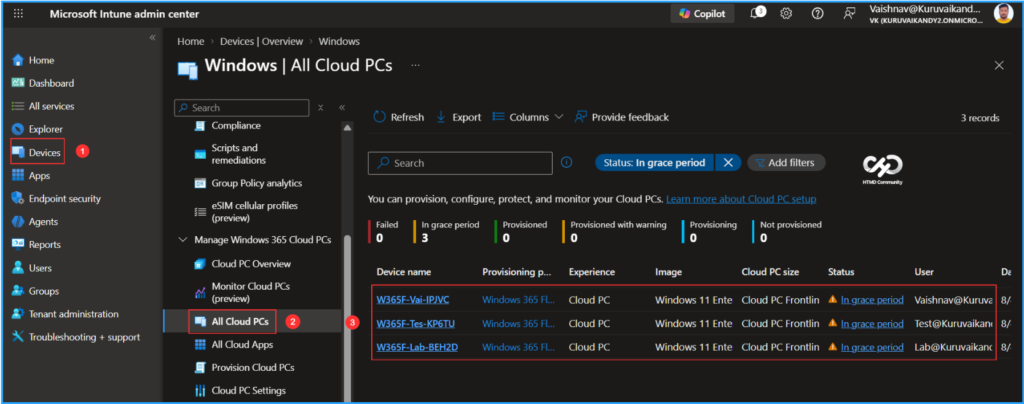The width and height of the screenshot is (1024, 404).
Task: Open the Settings gear icon
Action: click(x=786, y=14)
